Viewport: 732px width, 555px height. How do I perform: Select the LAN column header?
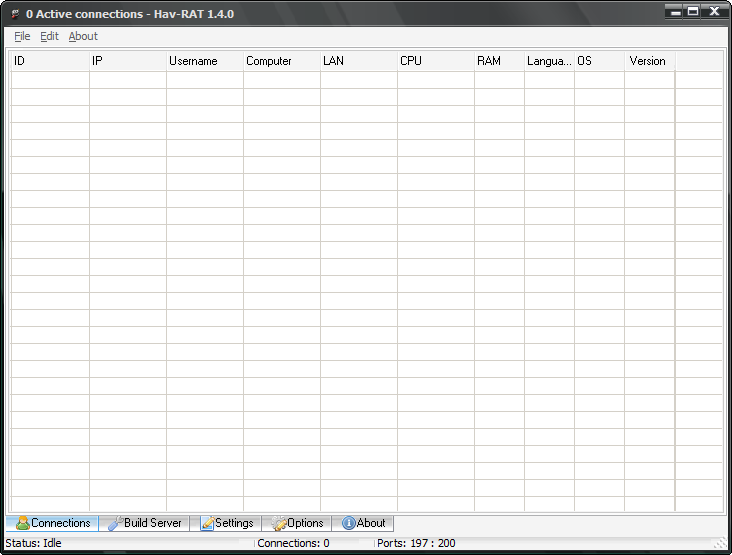[x=358, y=61]
